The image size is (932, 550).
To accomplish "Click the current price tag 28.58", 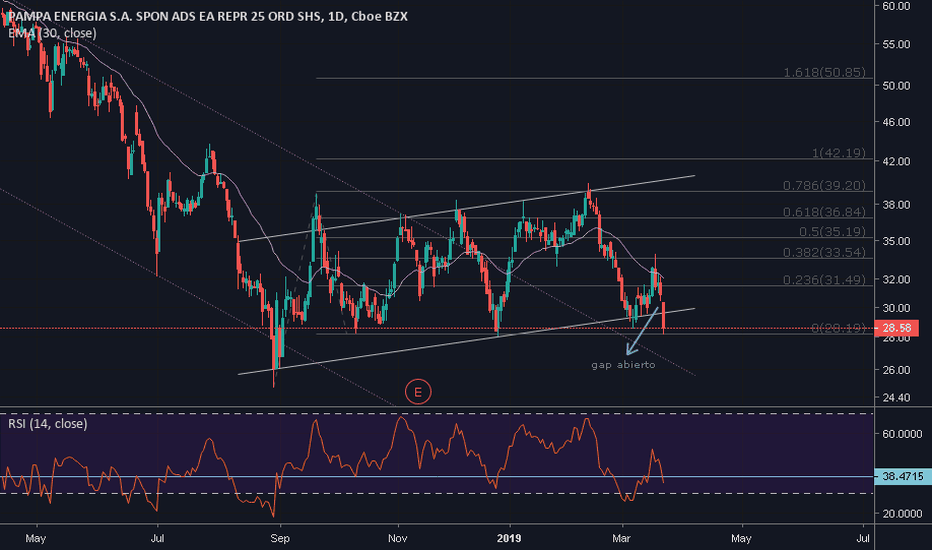I will [x=897, y=328].
